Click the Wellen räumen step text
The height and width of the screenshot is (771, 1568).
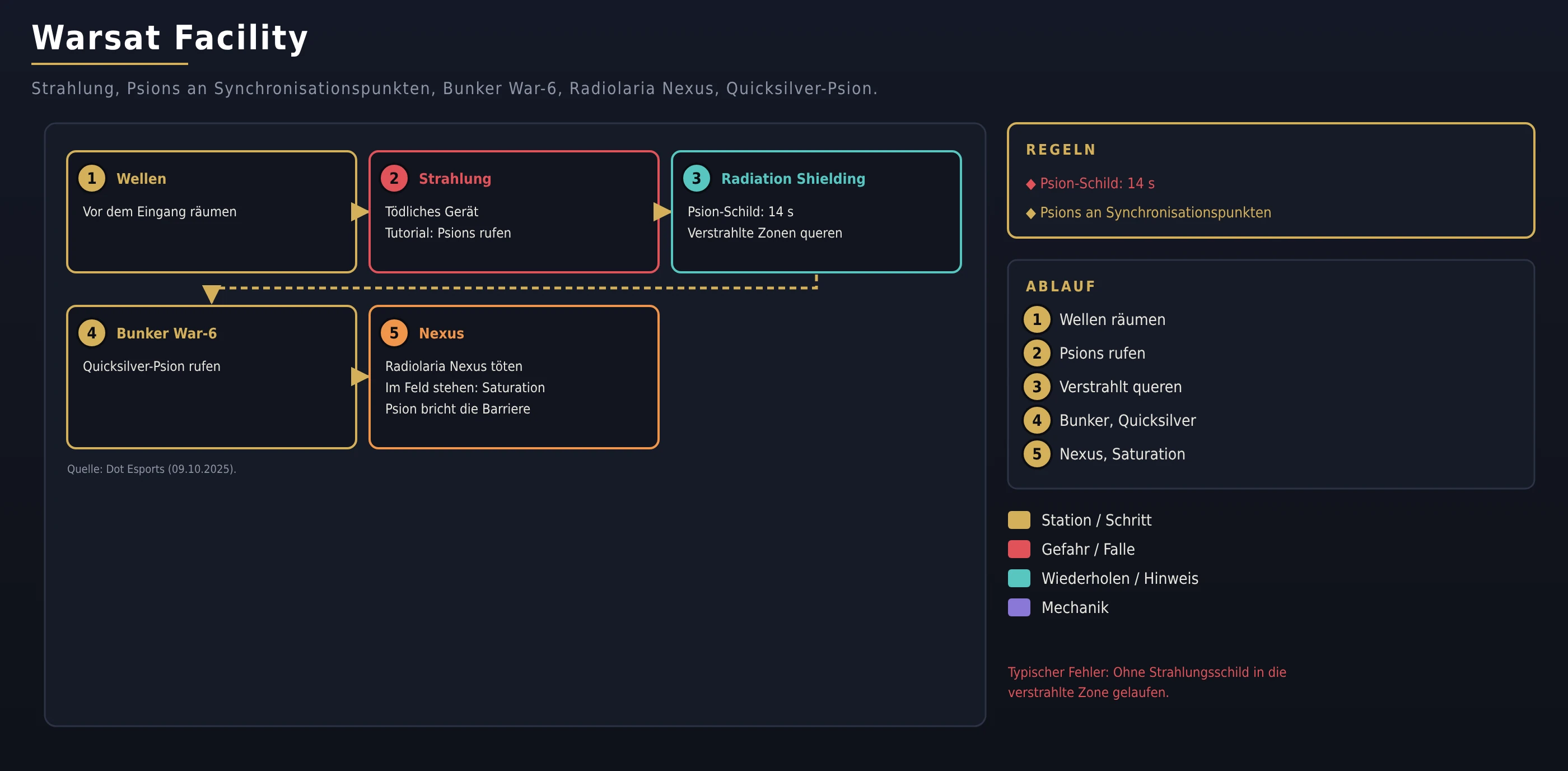(x=1112, y=320)
